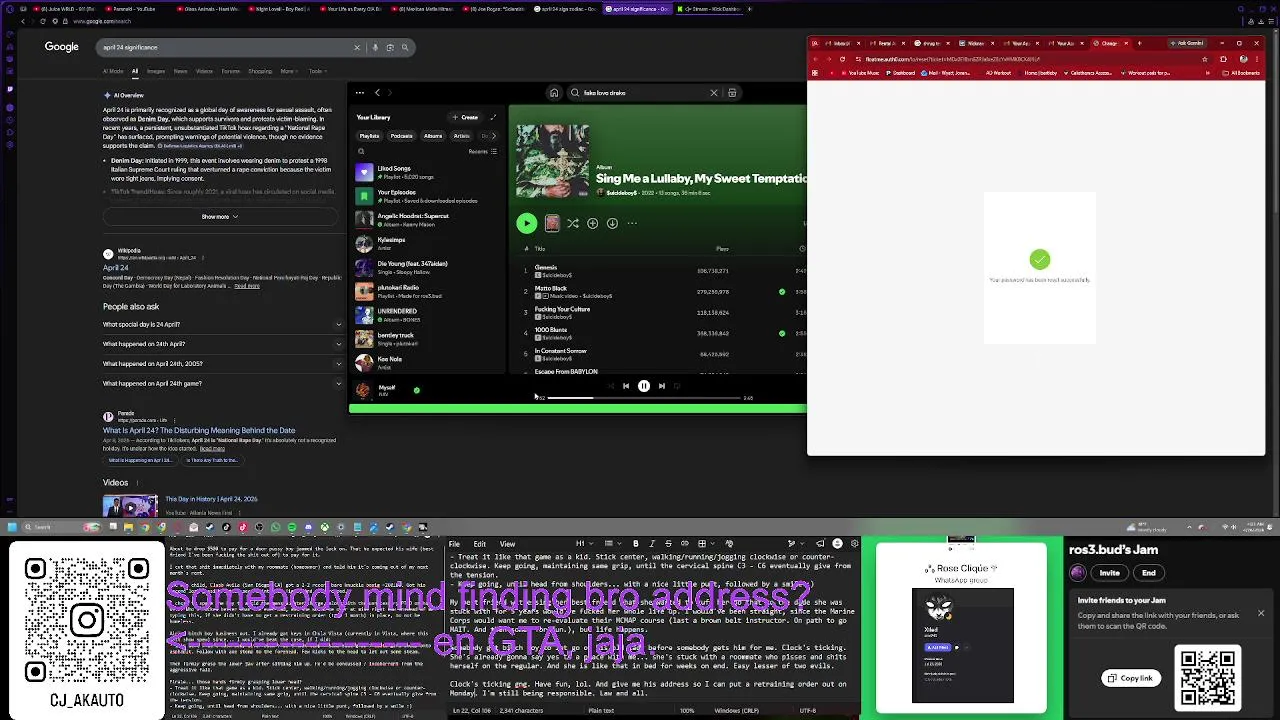This screenshot has width=1280, height=720.
Task: Open Google search Tools dropdown
Action: pos(317,71)
